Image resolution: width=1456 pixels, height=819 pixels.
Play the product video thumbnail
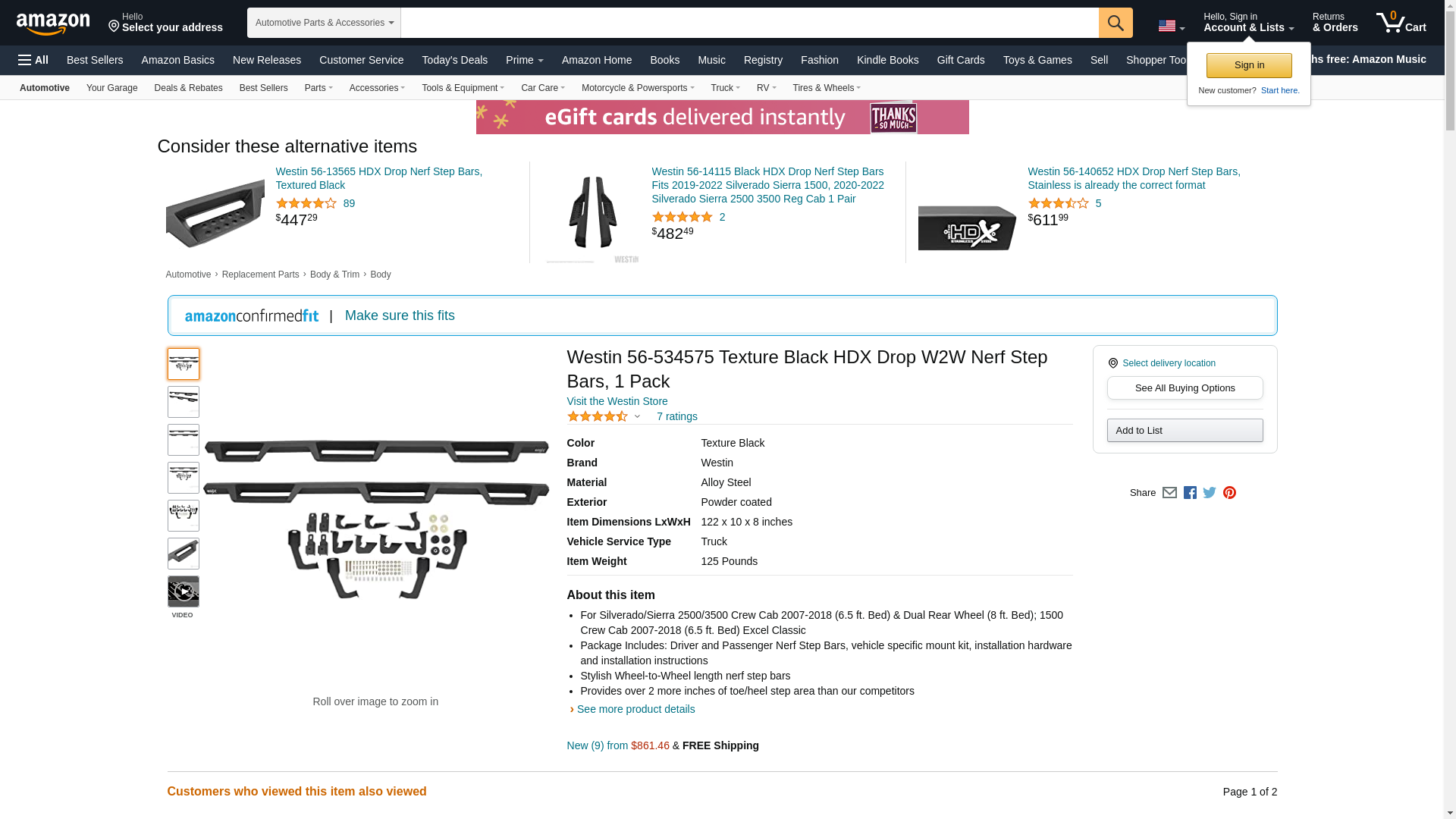[184, 591]
